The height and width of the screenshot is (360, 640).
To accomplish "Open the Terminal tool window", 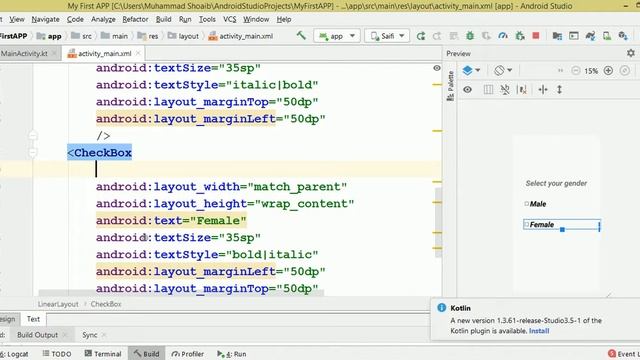I will click(x=103, y=354).
